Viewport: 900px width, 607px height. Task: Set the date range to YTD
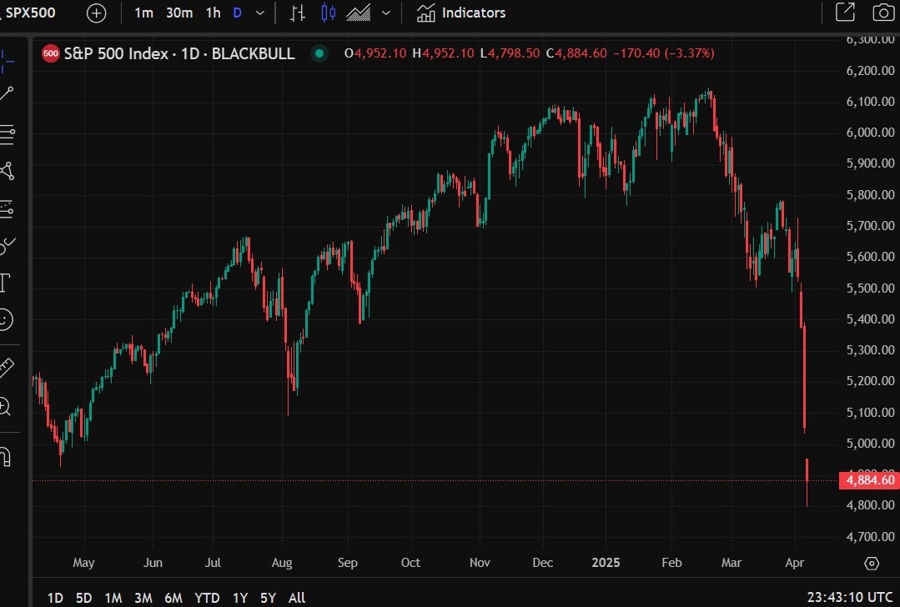[207, 598]
